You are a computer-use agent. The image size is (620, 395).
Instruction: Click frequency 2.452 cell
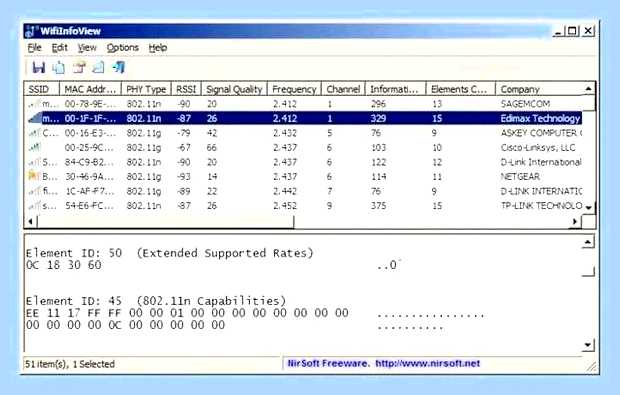285,206
